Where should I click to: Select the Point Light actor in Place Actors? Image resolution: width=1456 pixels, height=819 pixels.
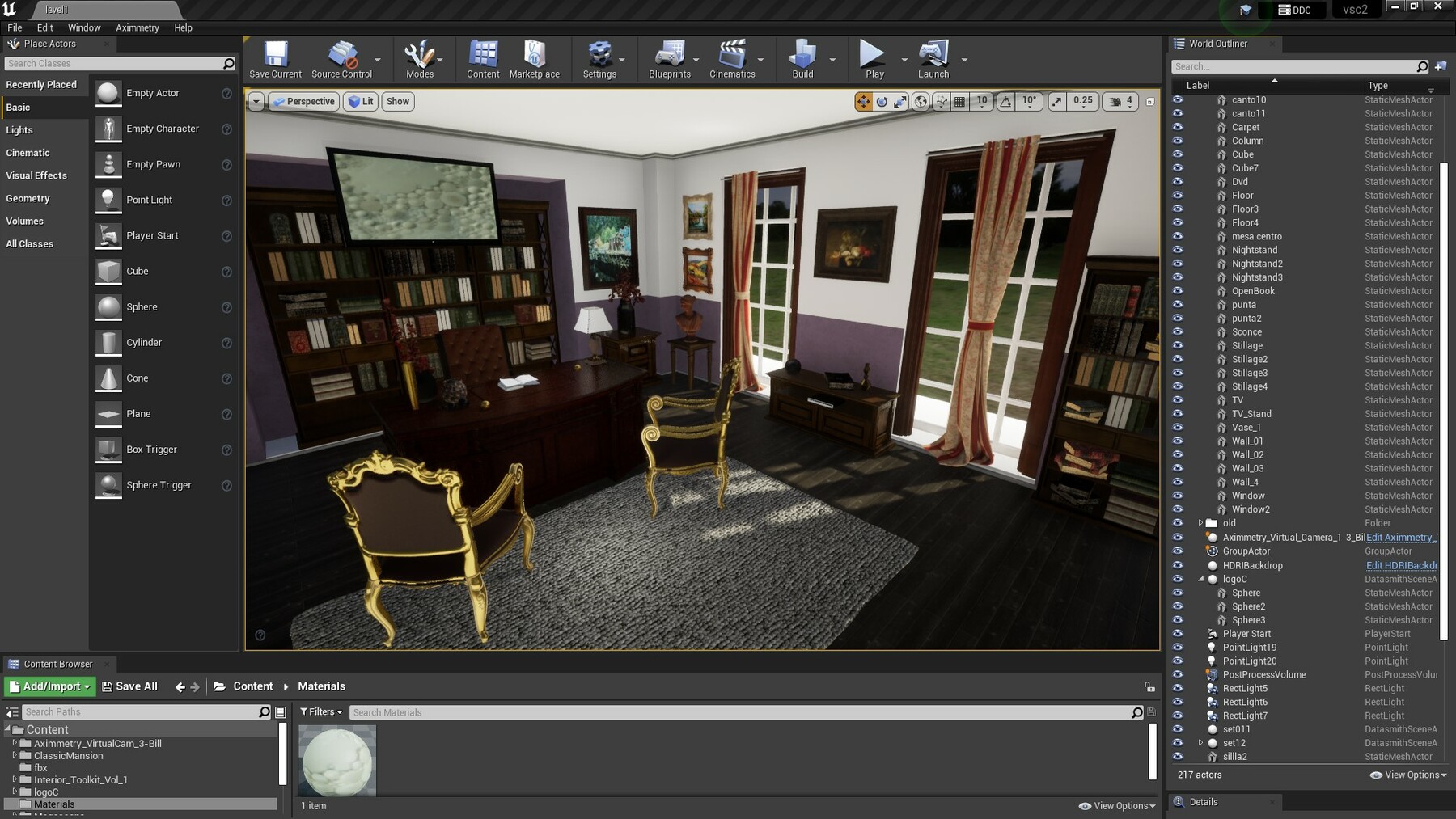(150, 200)
